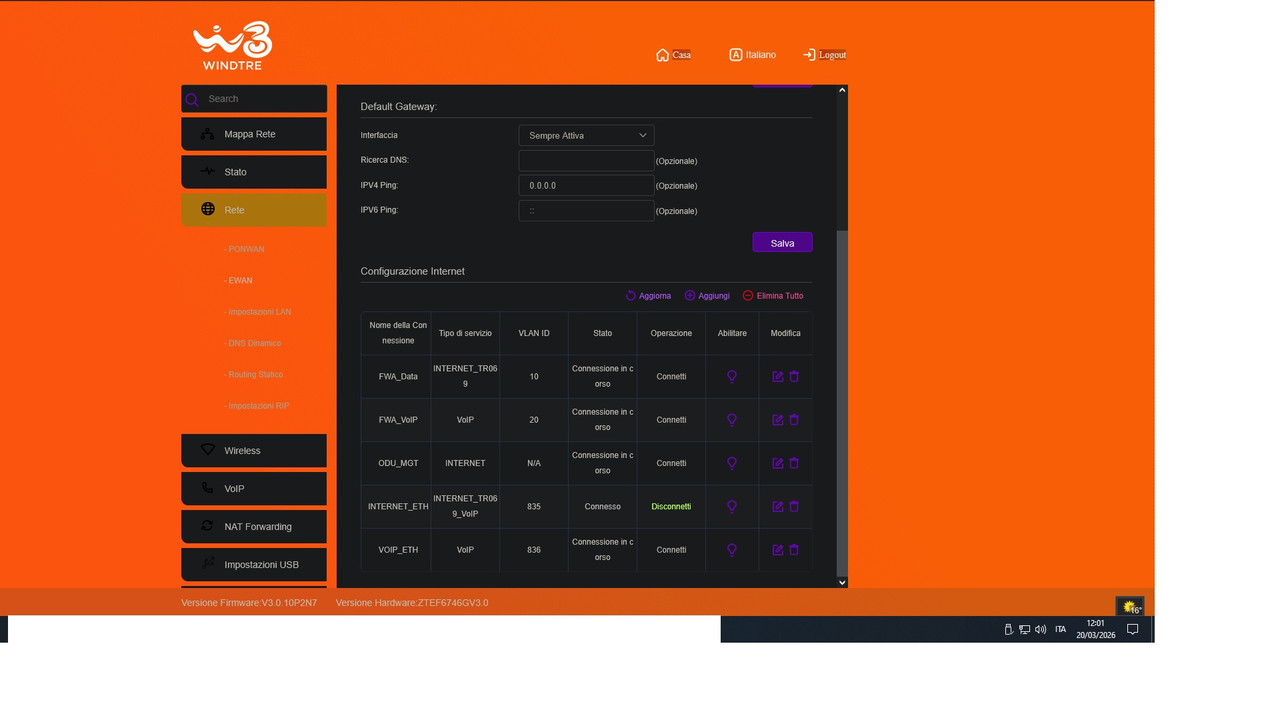
Task: Save default gateway with Salva
Action: click(782, 243)
